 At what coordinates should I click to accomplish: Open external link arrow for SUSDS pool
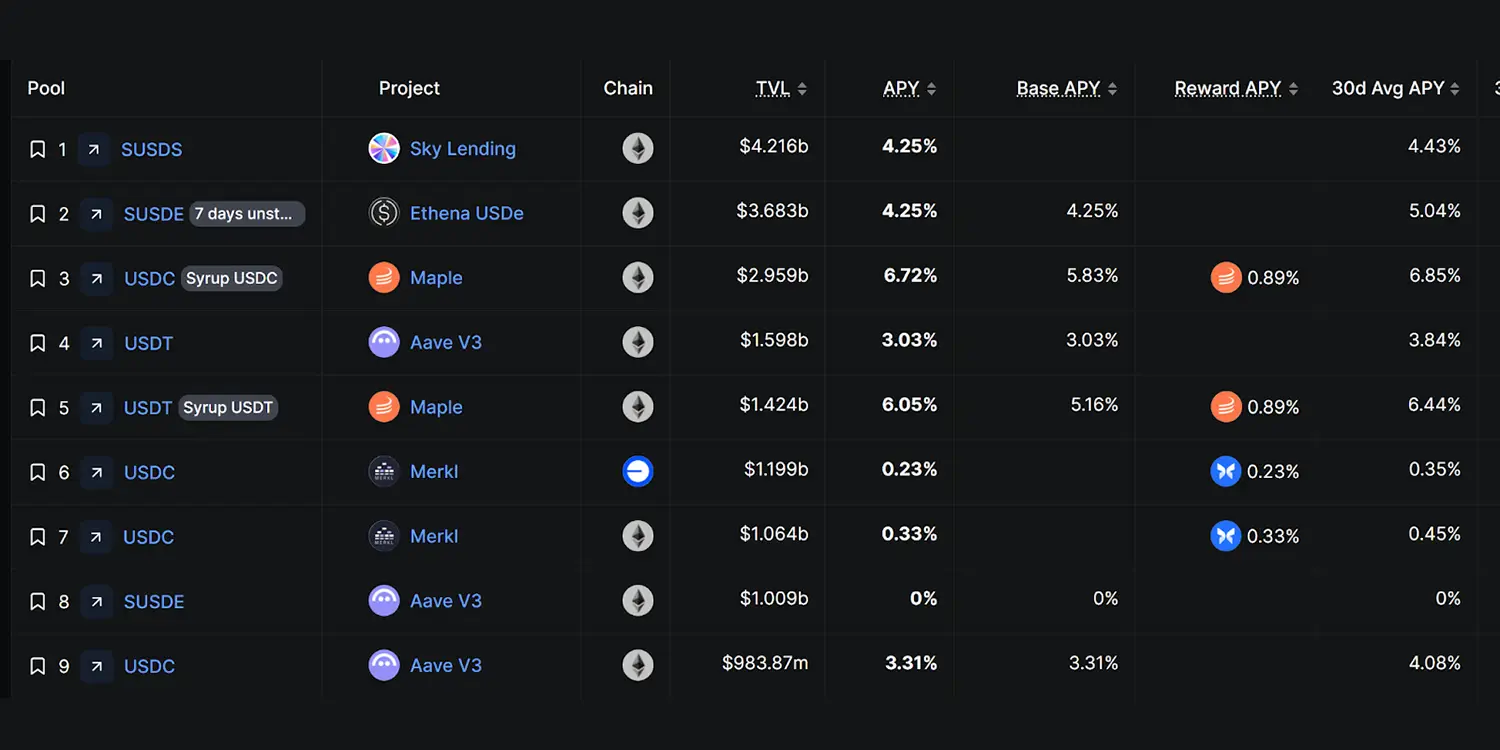94,150
